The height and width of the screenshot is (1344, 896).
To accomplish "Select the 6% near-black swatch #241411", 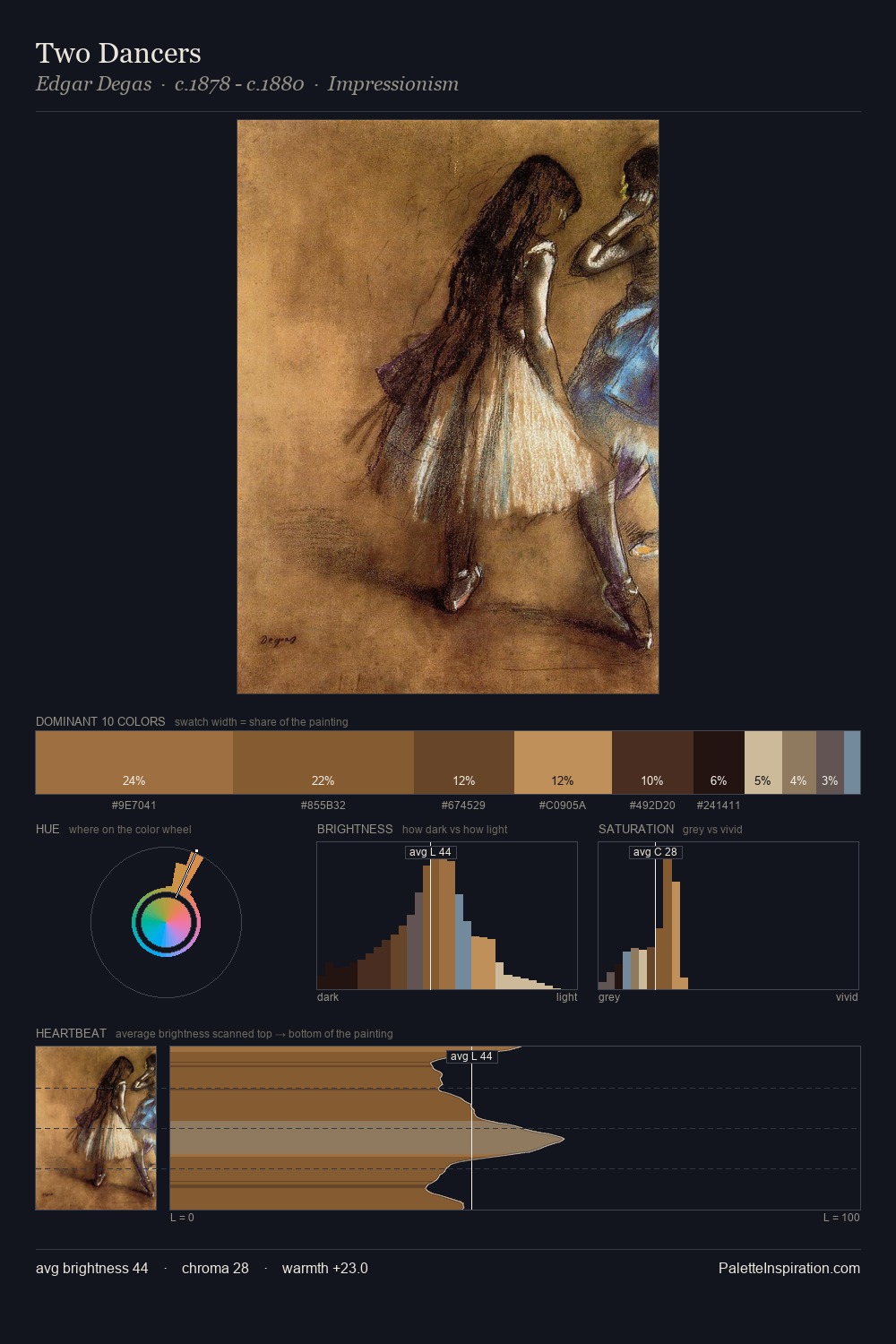I will (x=719, y=762).
